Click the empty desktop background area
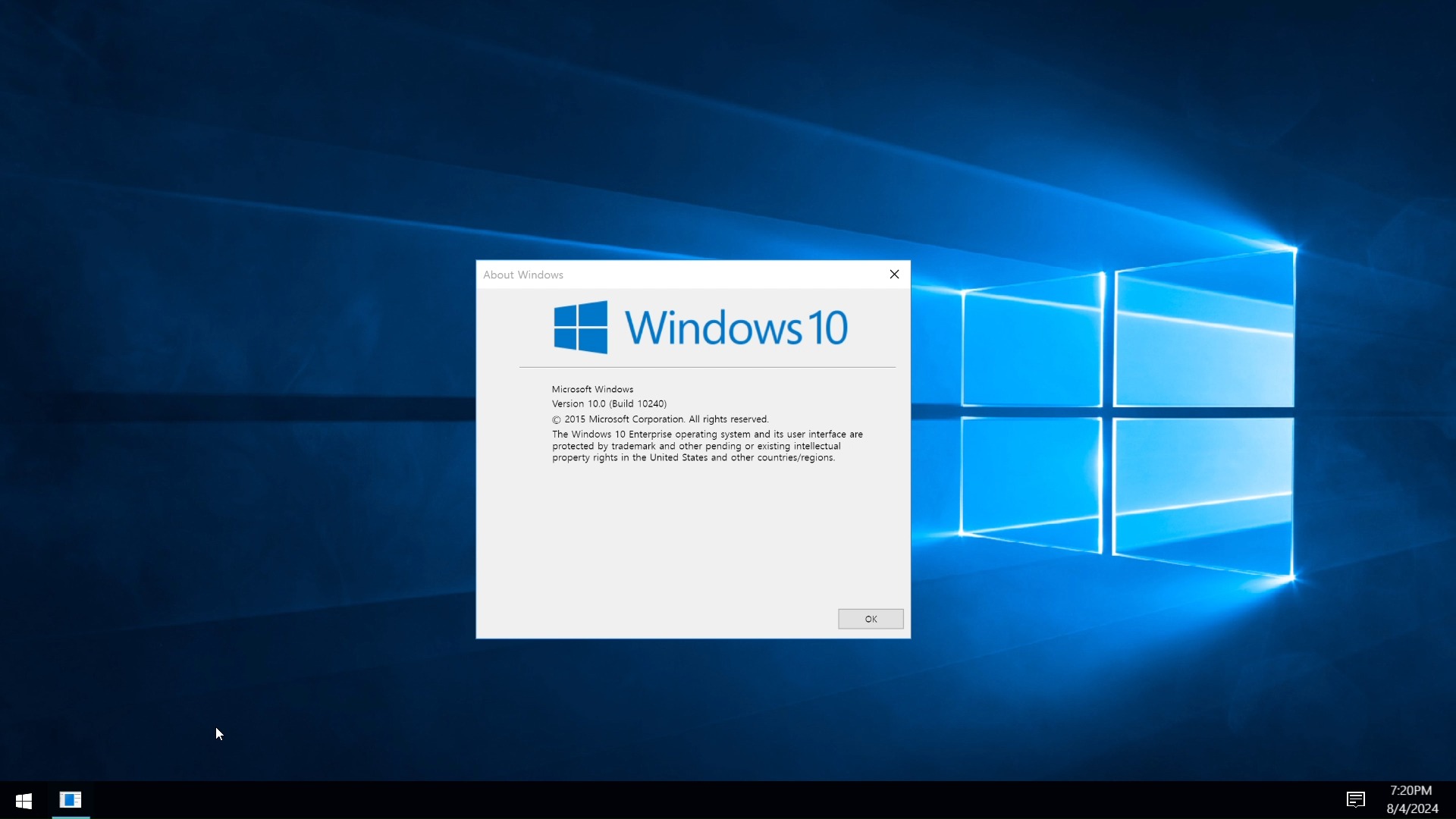 265,645
